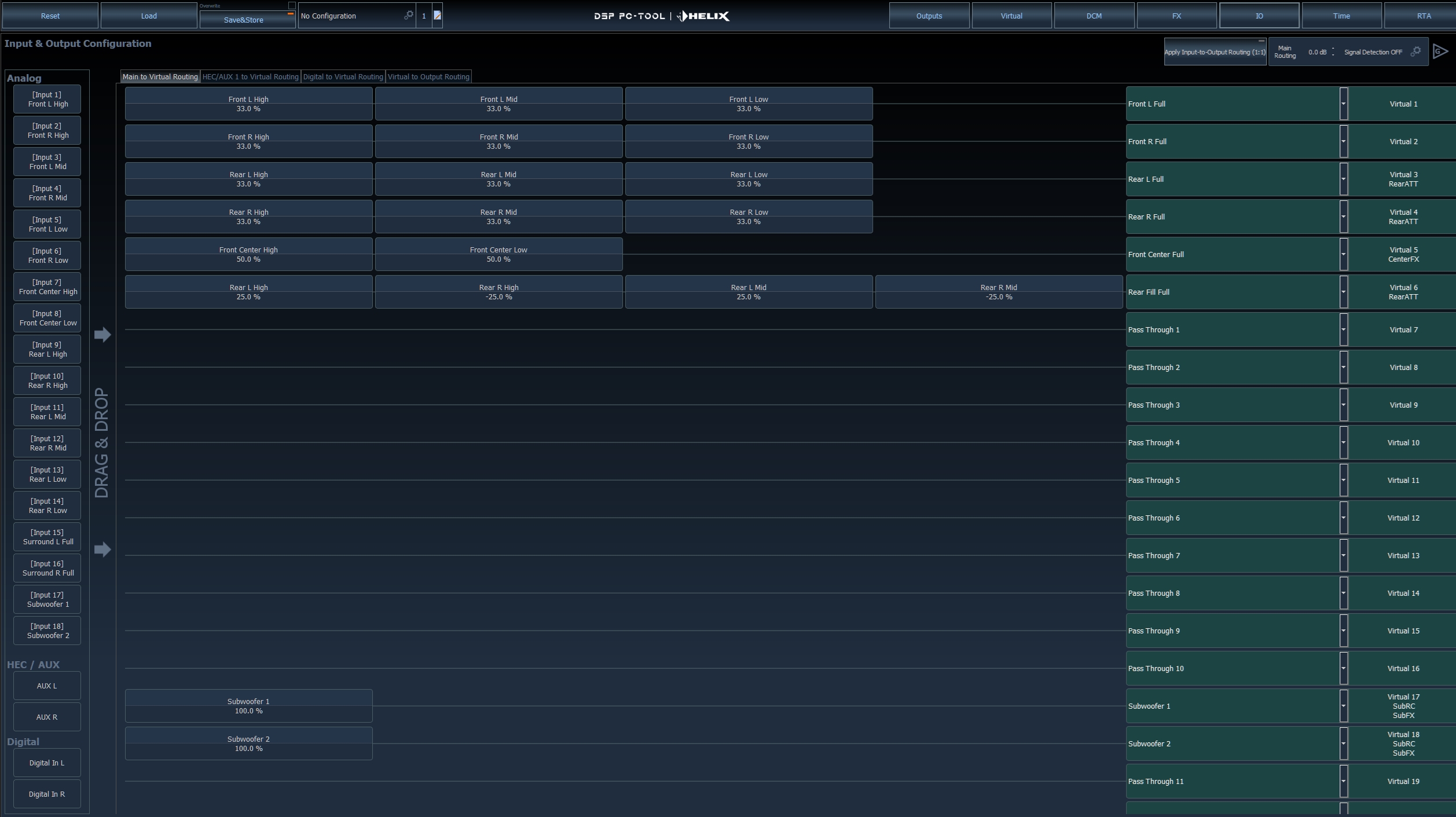Open the DCM page tab

(x=1094, y=16)
